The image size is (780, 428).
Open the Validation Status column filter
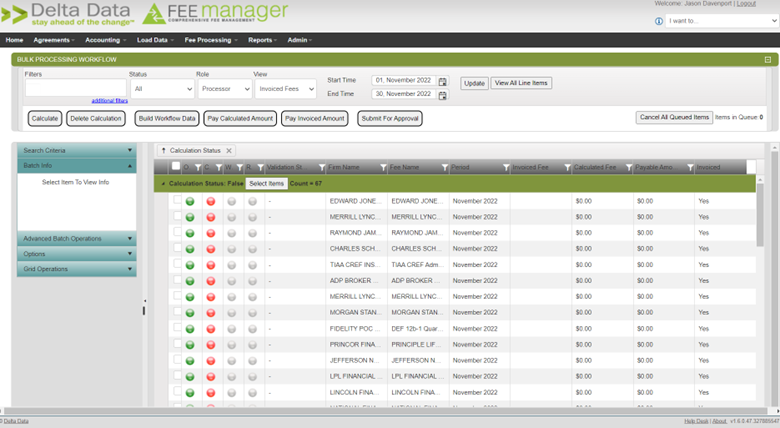pos(322,168)
